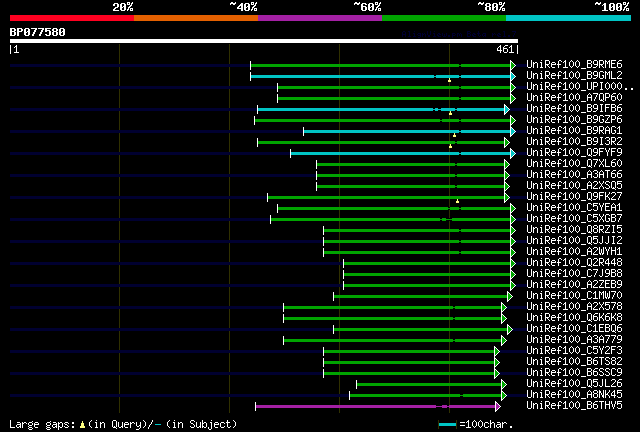Click the UniRef100_C1MW70 label

(x=574, y=296)
